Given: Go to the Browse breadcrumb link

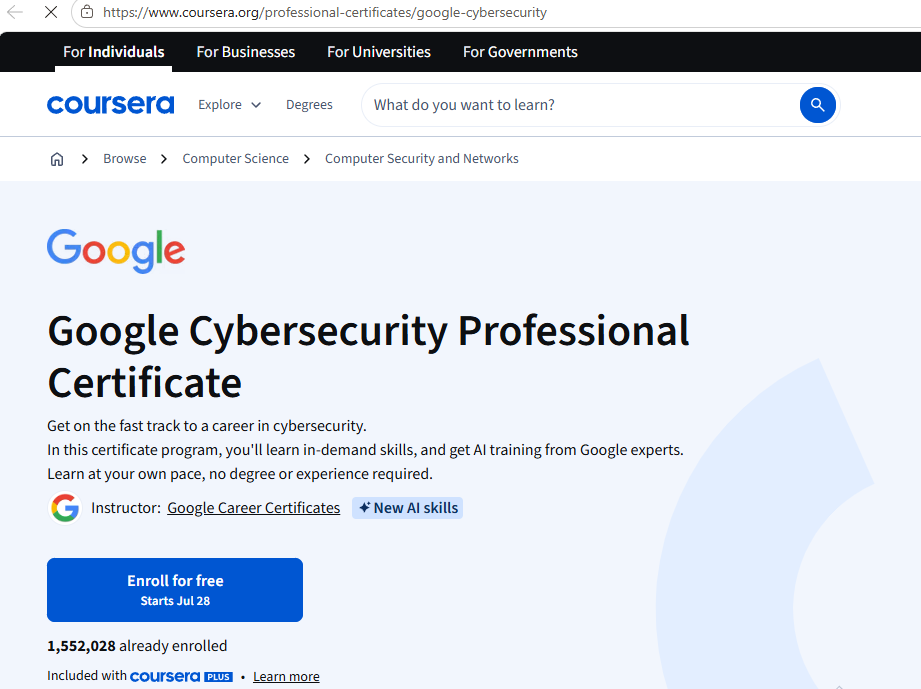Looking at the screenshot, I should [x=125, y=159].
